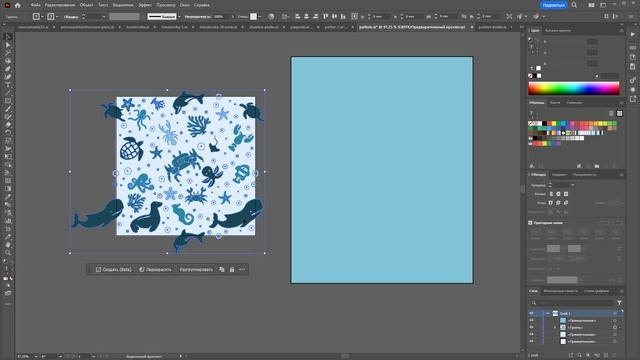Open the Layers panel options menu
The width and height of the screenshot is (640, 360).
pyautogui.click(x=622, y=291)
